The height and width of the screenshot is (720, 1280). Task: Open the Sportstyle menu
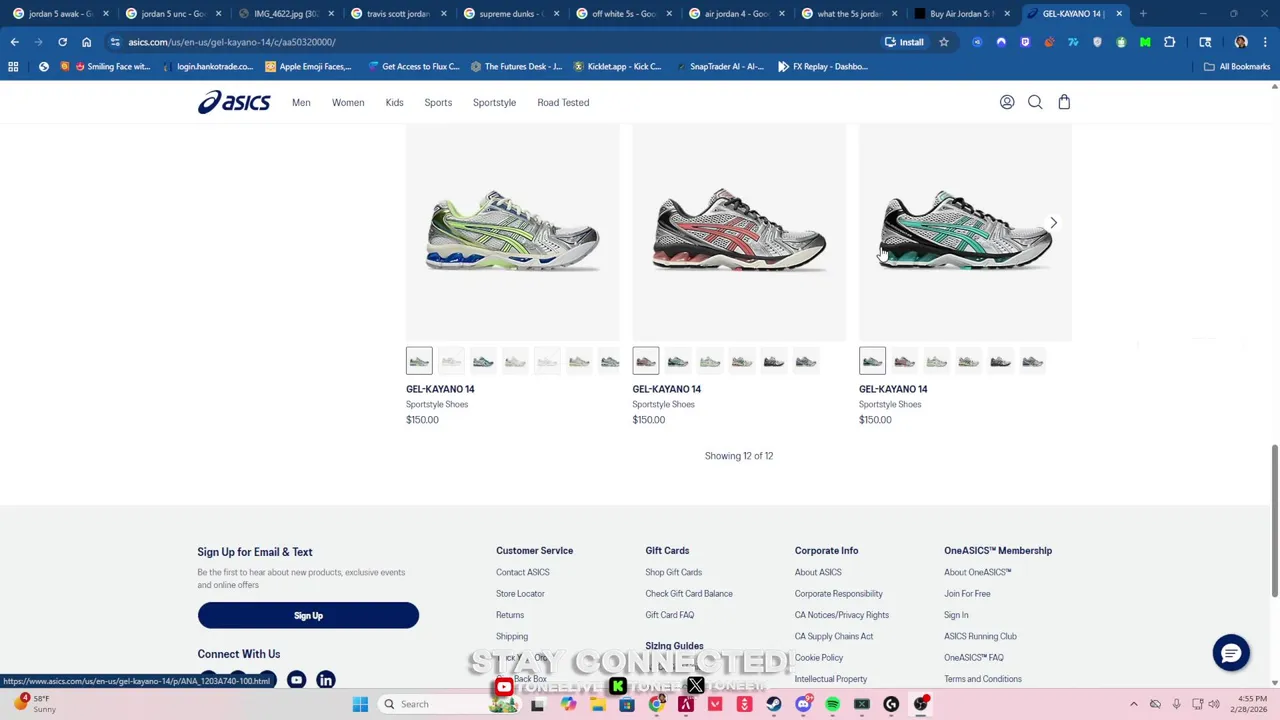(494, 102)
